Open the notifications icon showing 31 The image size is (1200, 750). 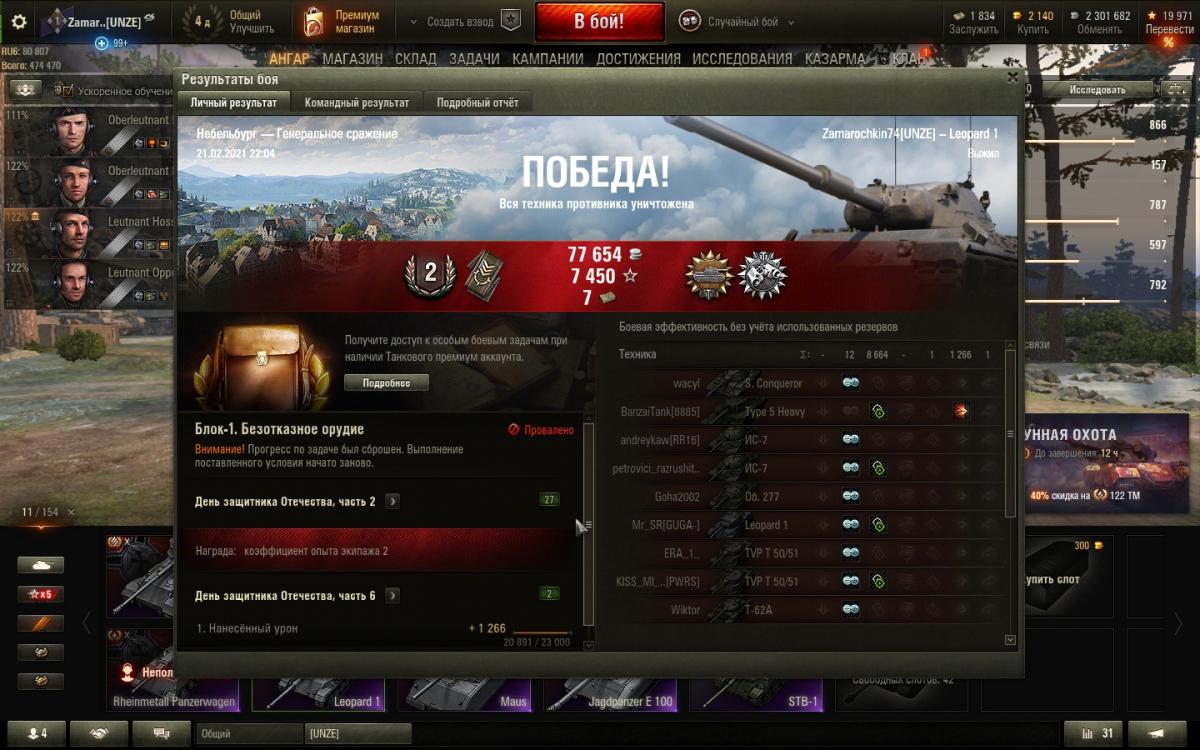[x=1094, y=733]
